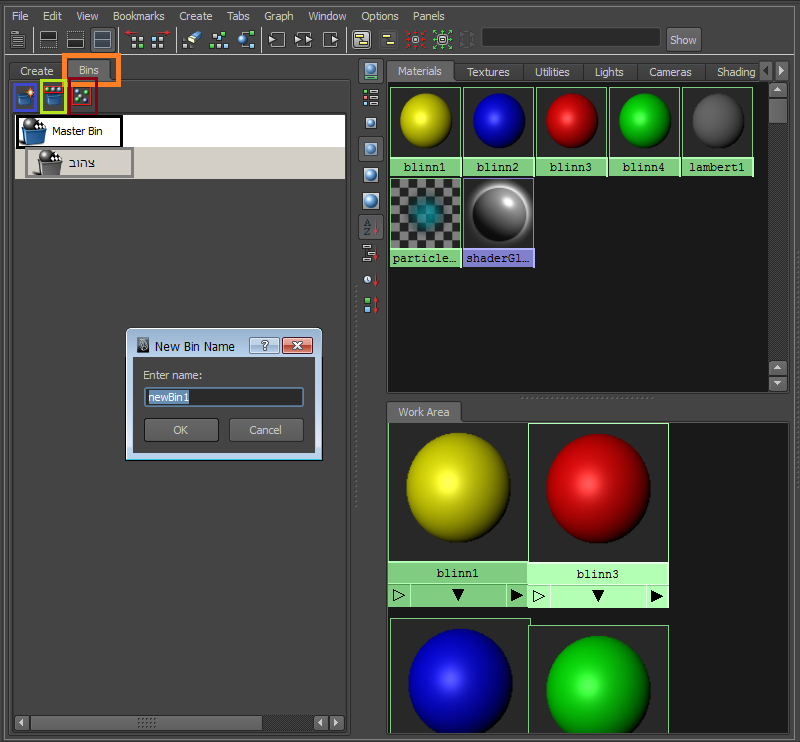
Task: Sort swatches by time clock icon
Action: tap(371, 280)
